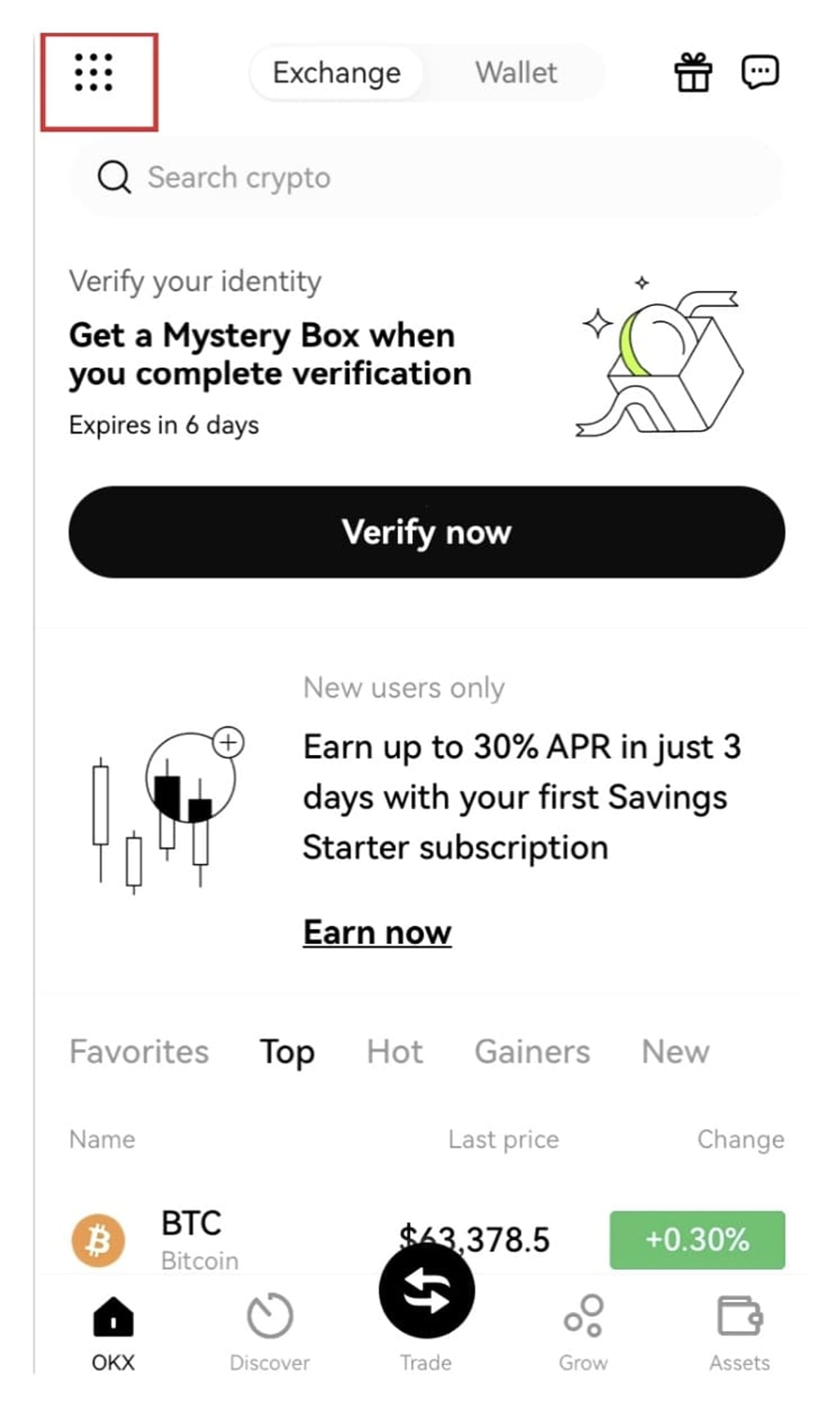Follow the Earn now link
This screenshot has width=840, height=1406.
377,932
